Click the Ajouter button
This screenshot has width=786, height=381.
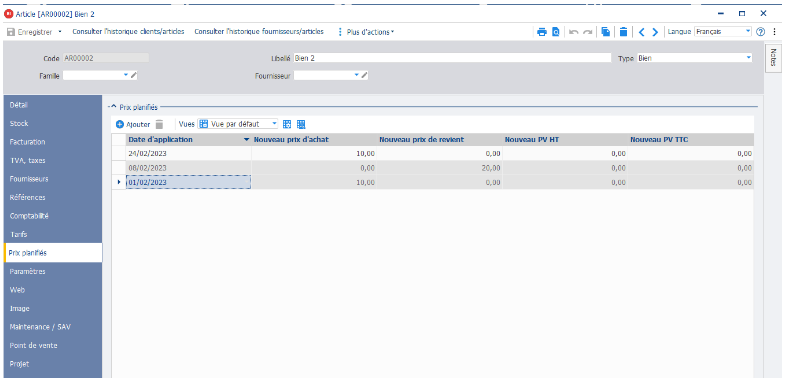coord(133,124)
